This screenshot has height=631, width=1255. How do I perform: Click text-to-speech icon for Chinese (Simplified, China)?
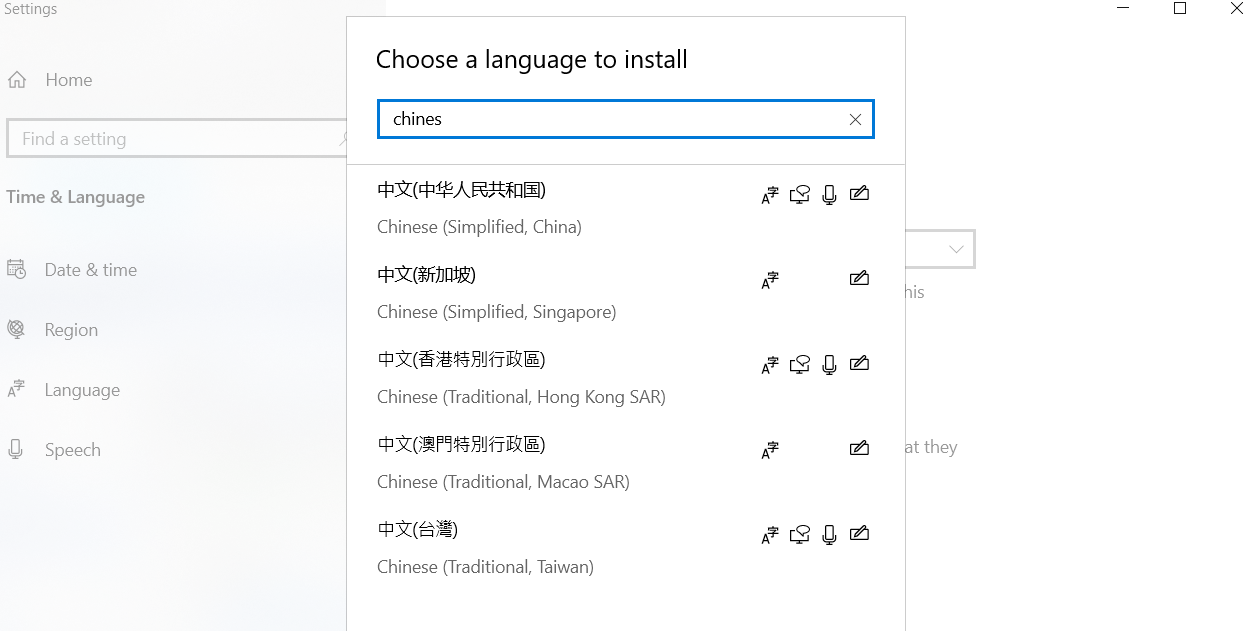click(799, 195)
